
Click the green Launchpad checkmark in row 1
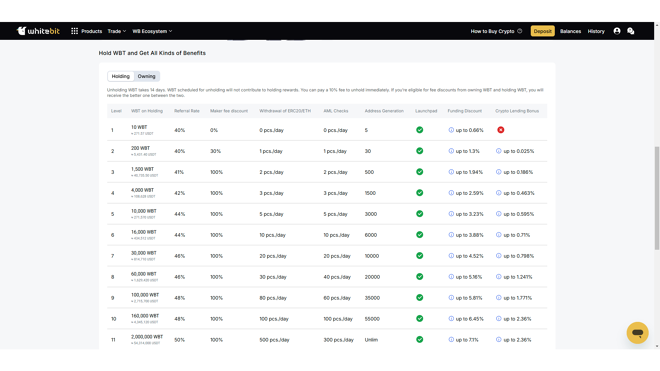(x=420, y=130)
